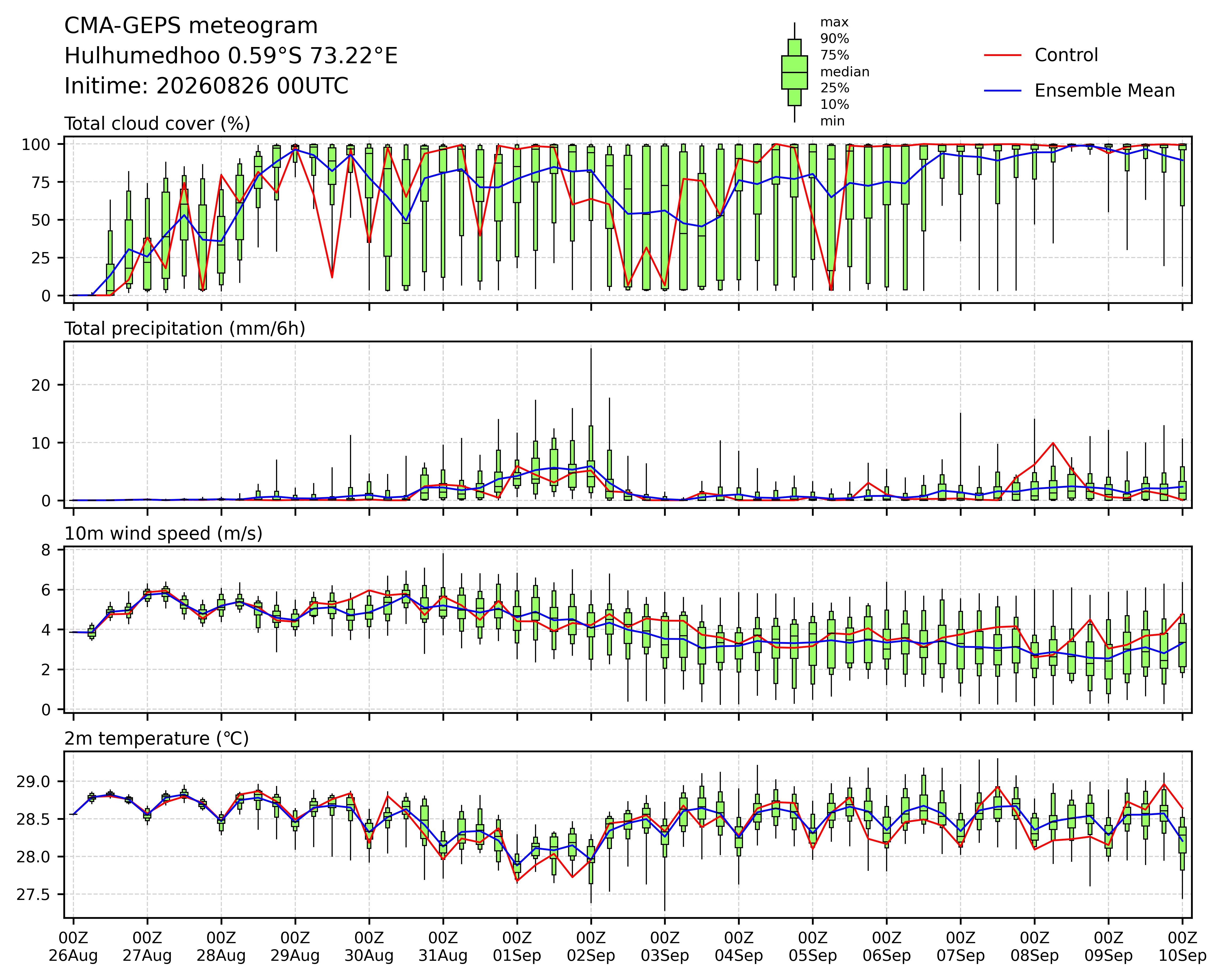
Task: Click the Total precipitation panel title
Action: pyautogui.click(x=185, y=328)
